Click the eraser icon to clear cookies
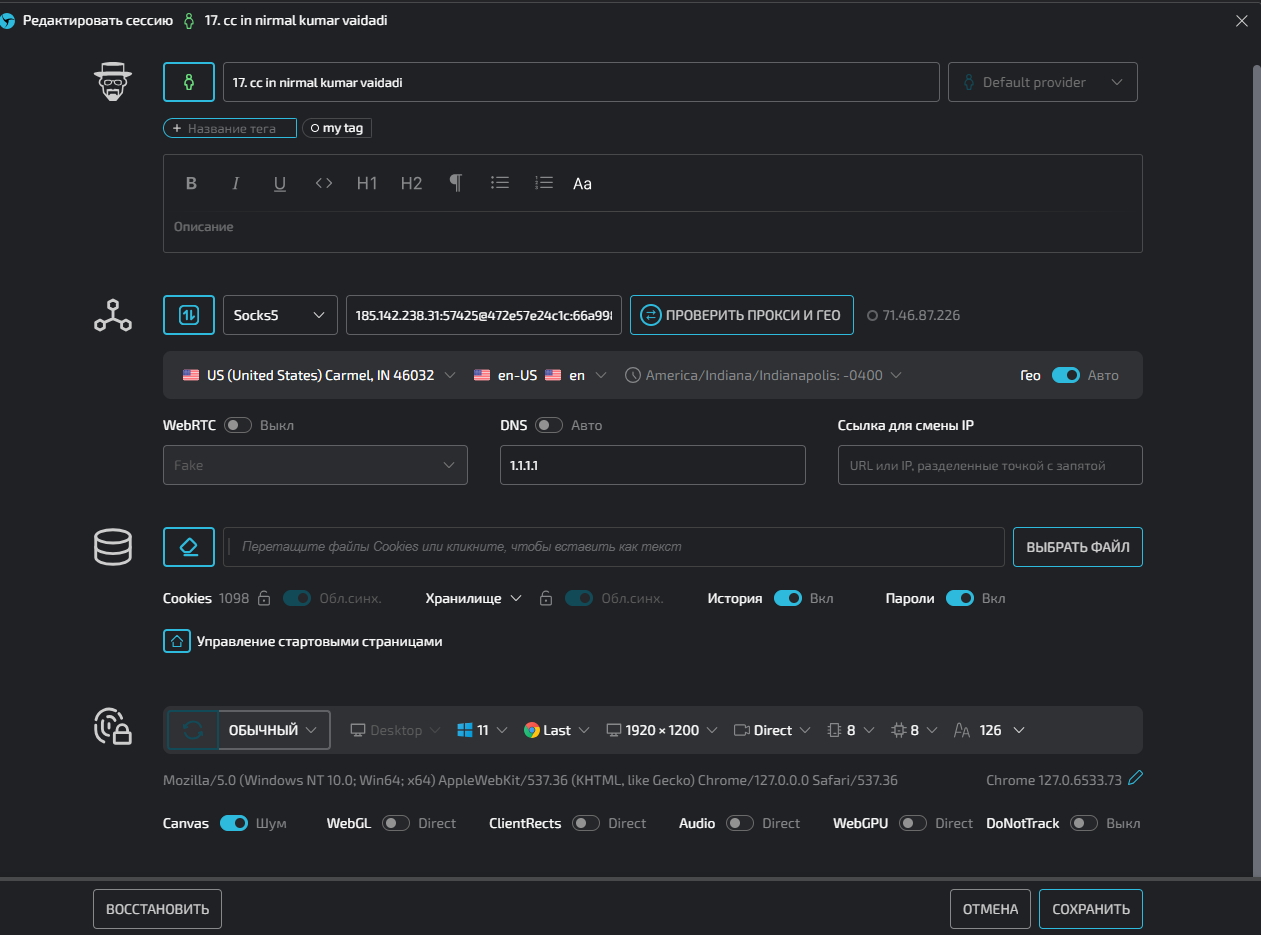 click(189, 547)
